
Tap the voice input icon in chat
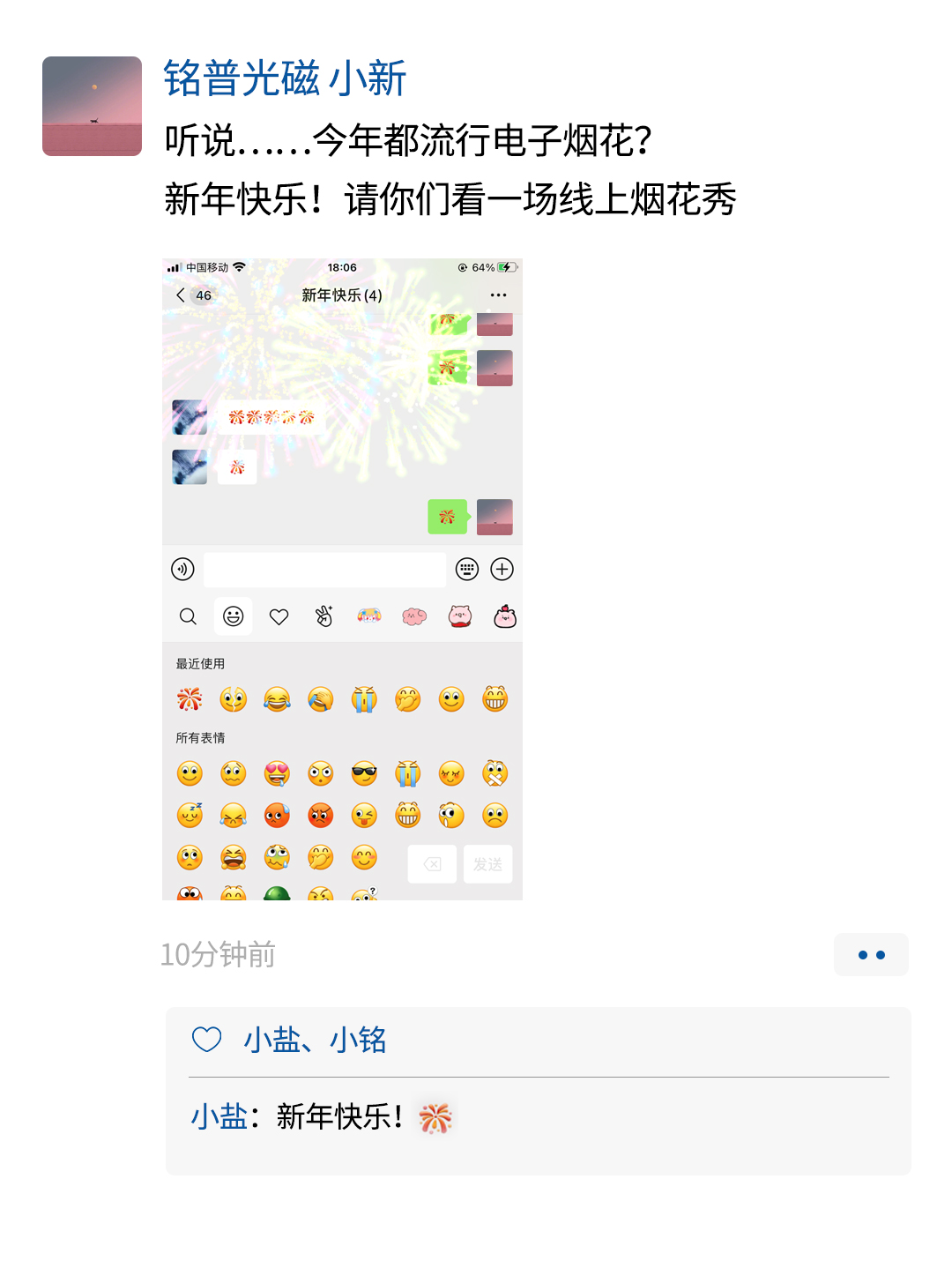(x=182, y=569)
